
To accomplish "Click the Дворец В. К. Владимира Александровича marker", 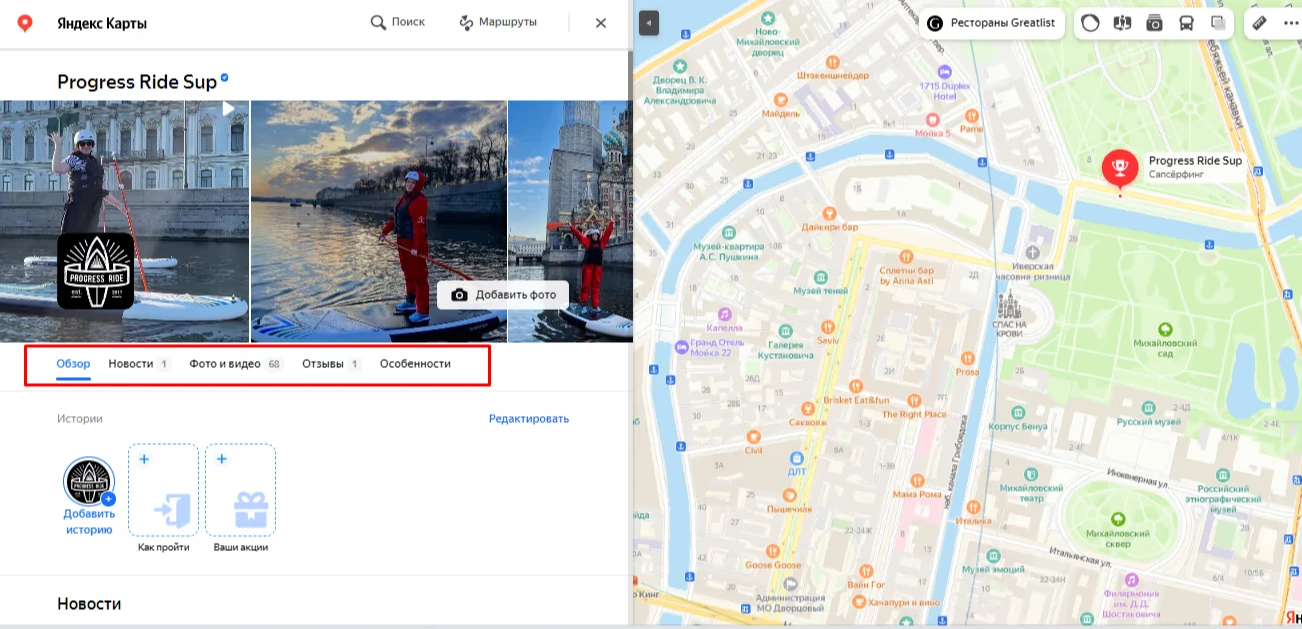I will pos(681,64).
